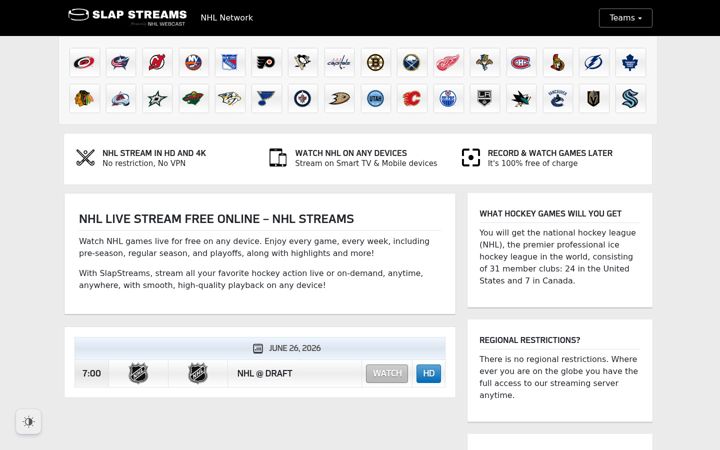720x450 pixels.
Task: Open the Toronto Maple Leafs logo
Action: [630, 62]
